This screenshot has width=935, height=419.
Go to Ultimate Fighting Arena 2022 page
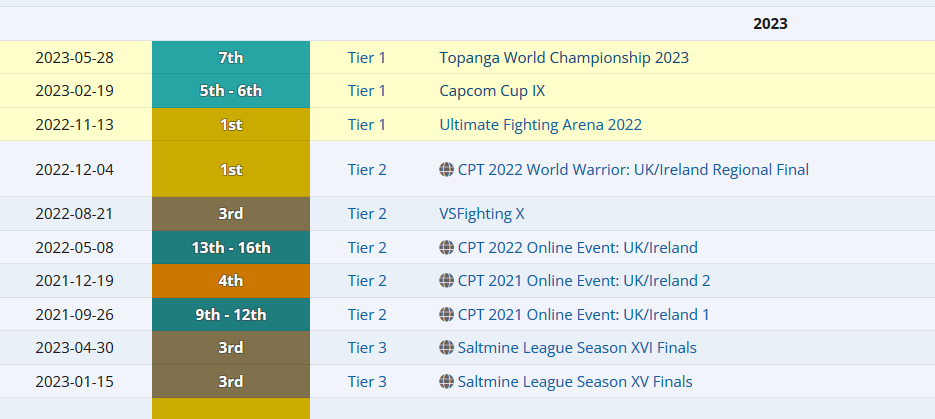[x=540, y=125]
